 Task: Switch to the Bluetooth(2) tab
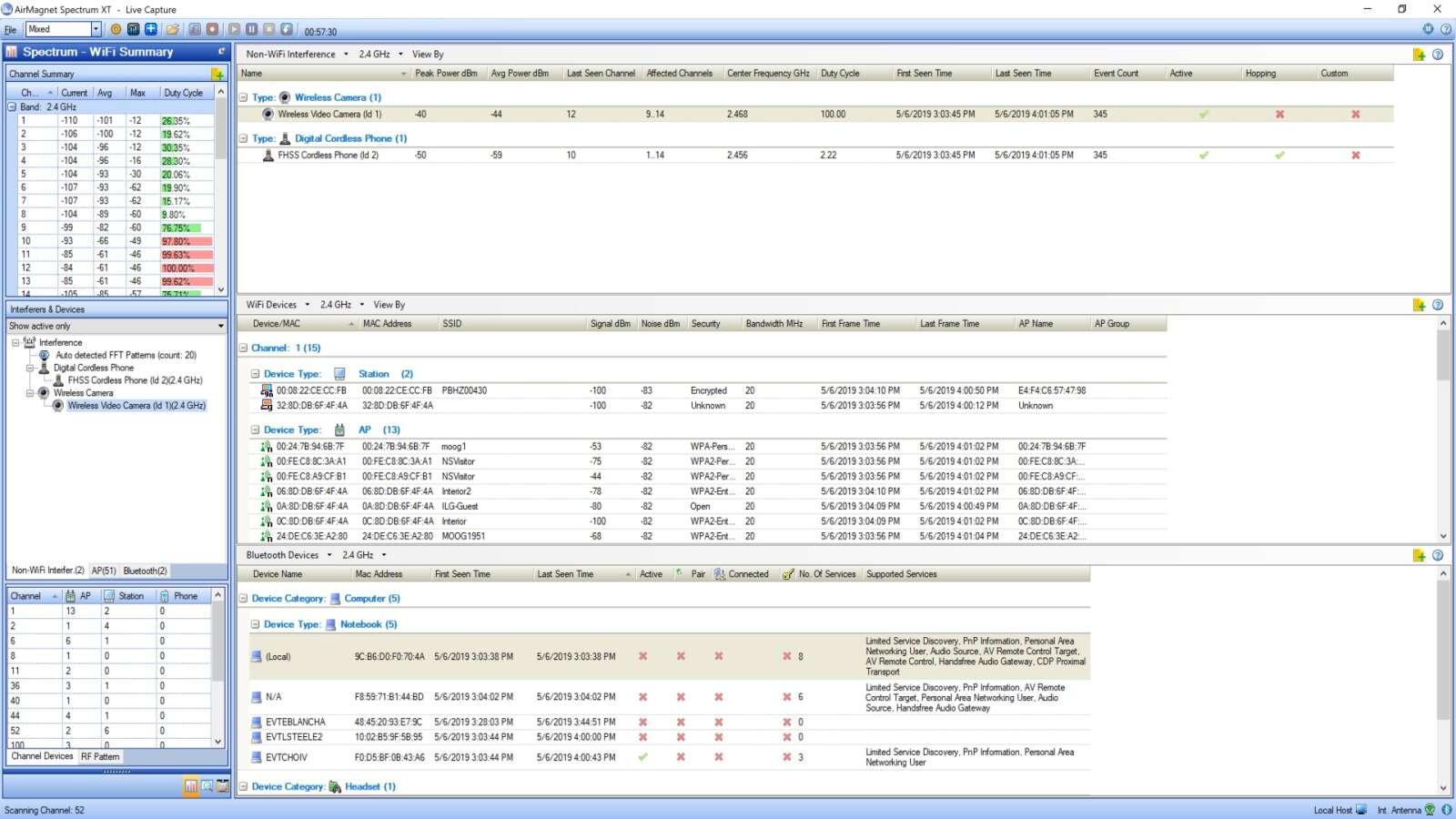coord(145,571)
